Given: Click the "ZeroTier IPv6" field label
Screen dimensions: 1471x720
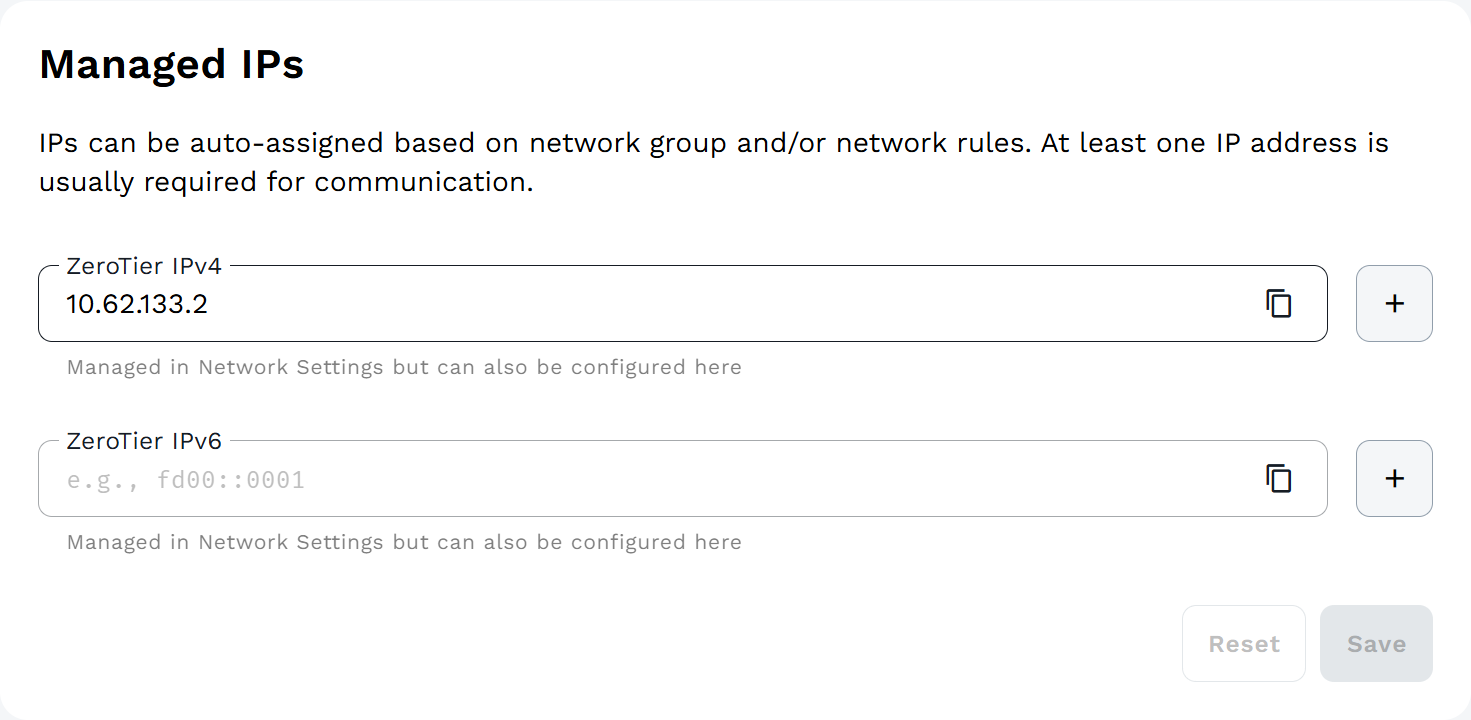Looking at the screenshot, I should tap(144, 441).
